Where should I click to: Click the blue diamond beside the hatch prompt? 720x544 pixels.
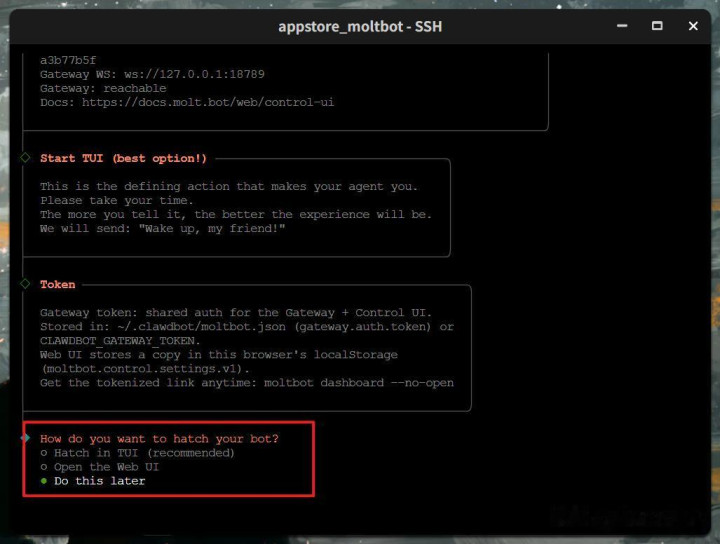pyautogui.click(x=26, y=438)
